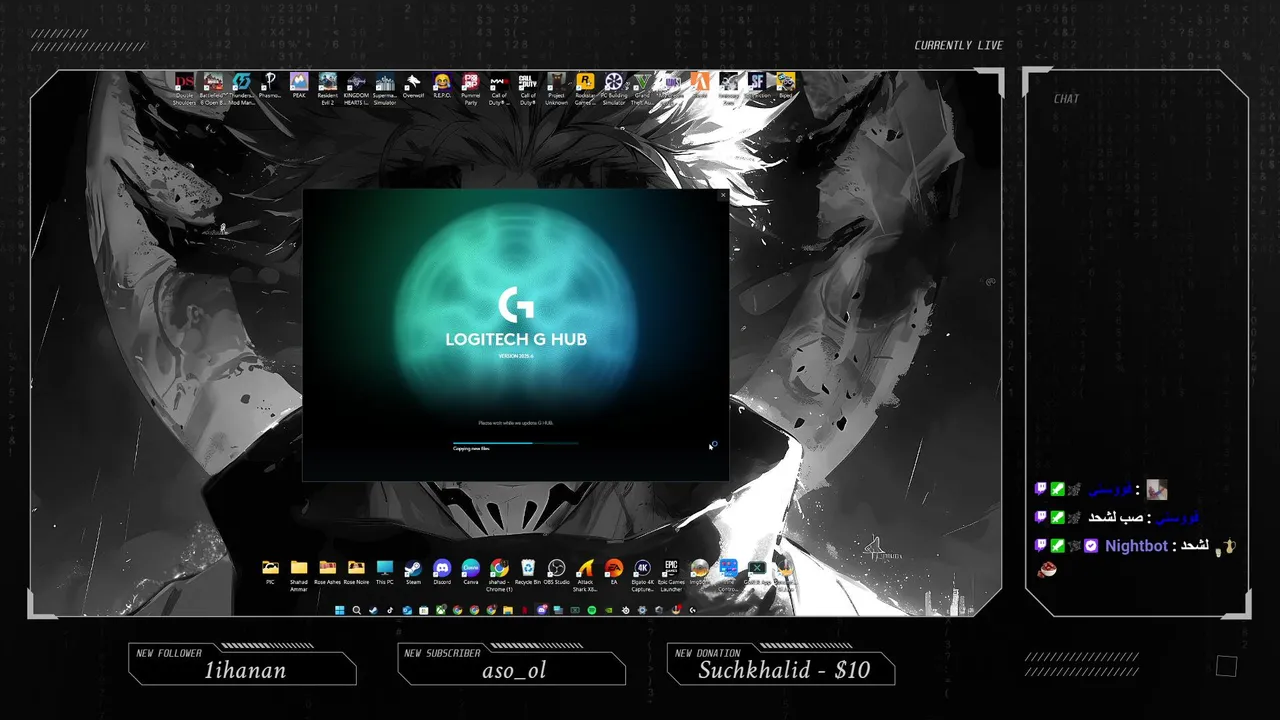Open Logitech G HUB taskbar icon
Viewport: 1280px width, 720px height.
pos(693,610)
